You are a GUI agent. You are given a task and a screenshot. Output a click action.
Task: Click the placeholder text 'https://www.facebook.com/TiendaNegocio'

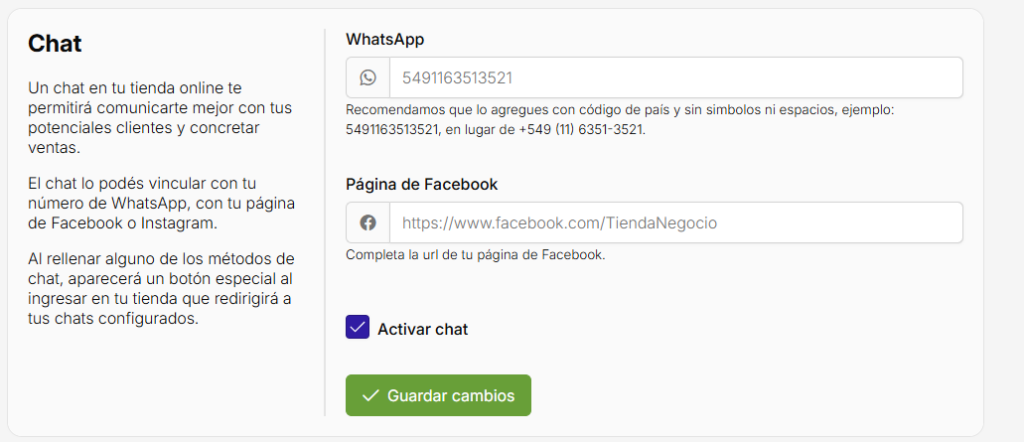tap(560, 223)
